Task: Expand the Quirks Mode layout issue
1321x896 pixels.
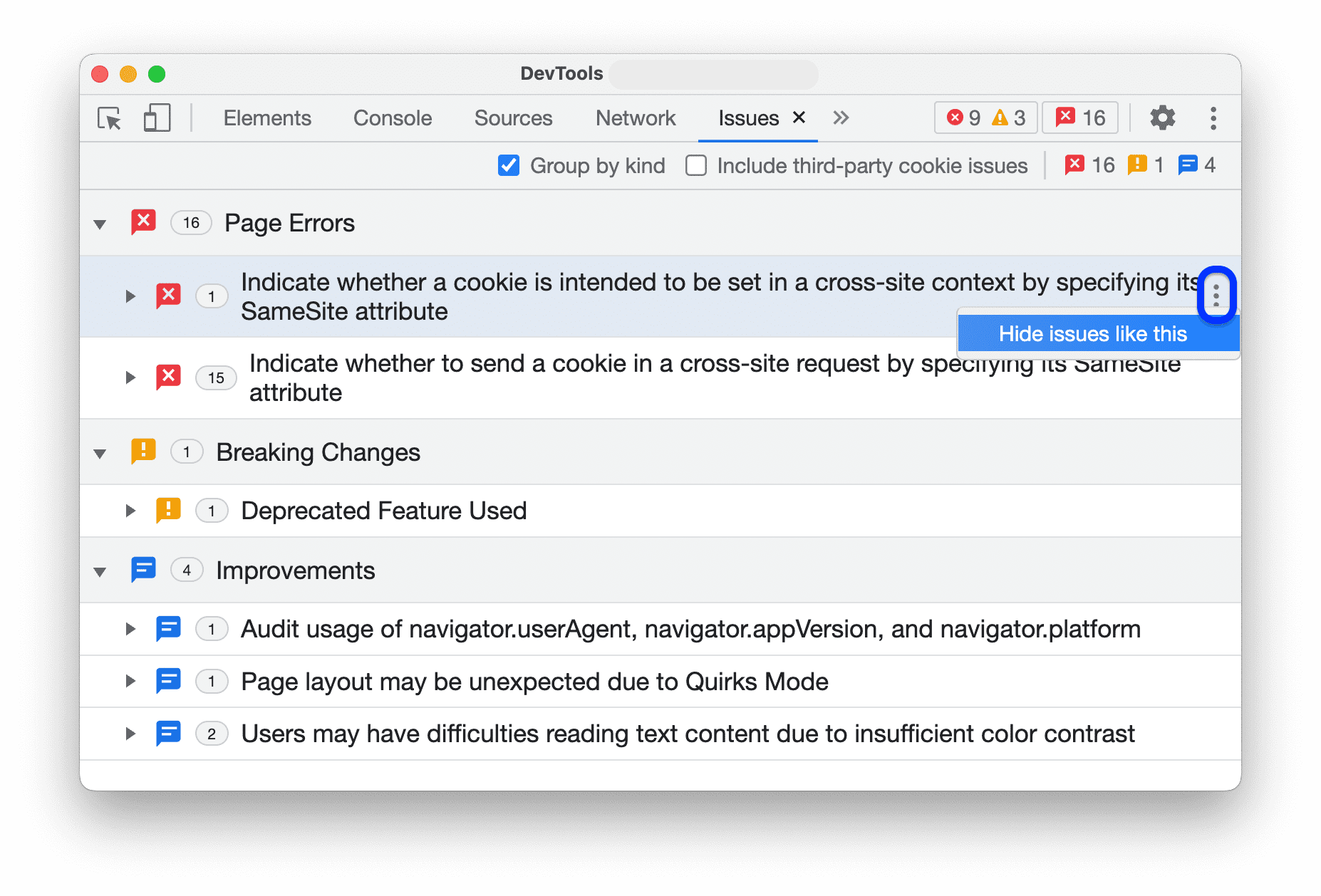Action: (130, 681)
